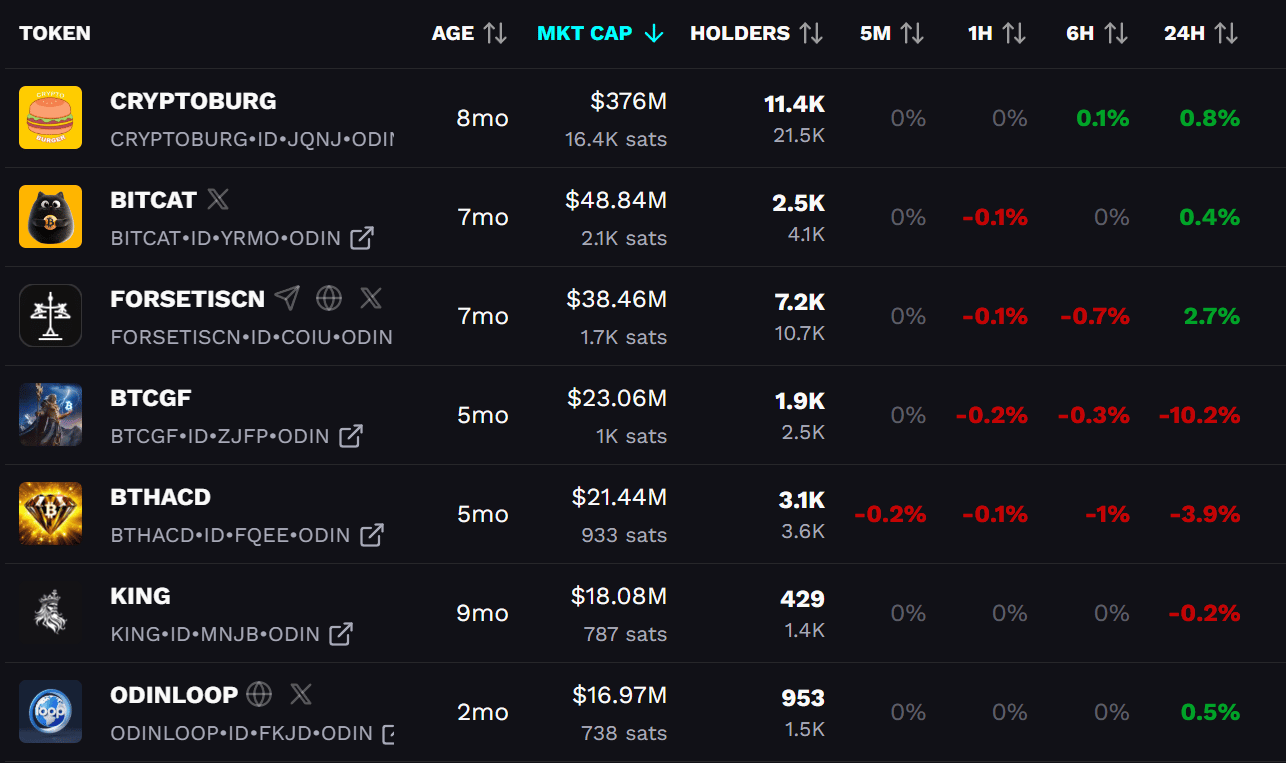Click the X icon beside FORSETISCN
1286x763 pixels.
371,298
